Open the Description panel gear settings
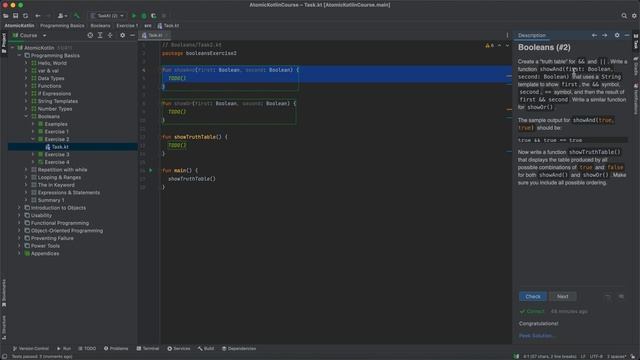 (617, 36)
